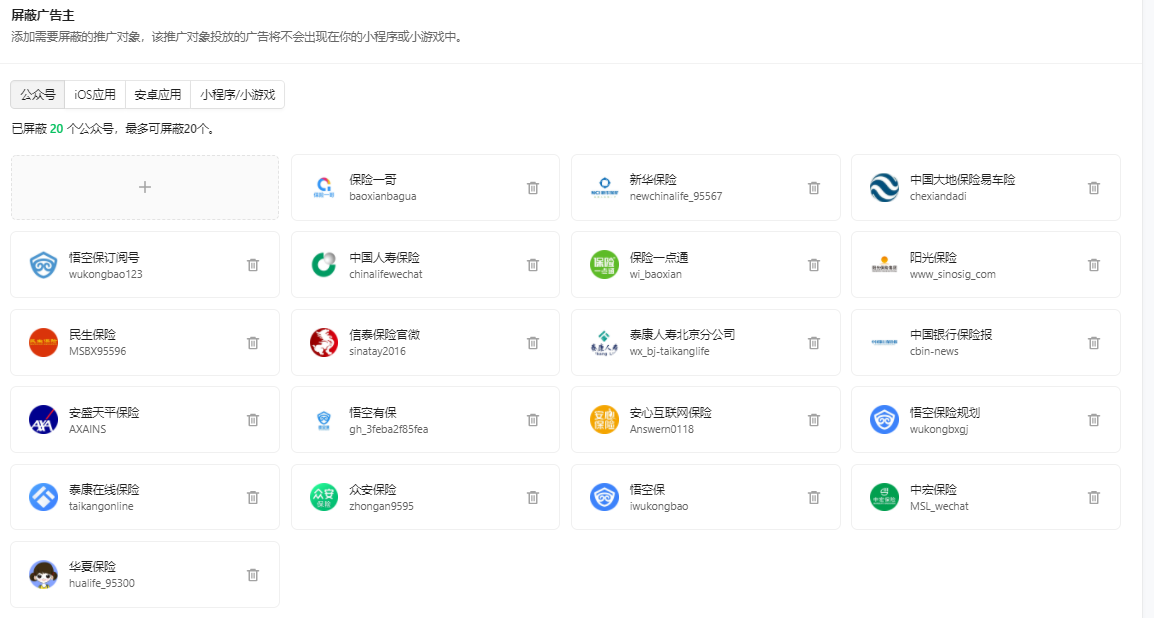Remove 新华保险 using its trash icon
The image size is (1154, 618).
point(813,188)
